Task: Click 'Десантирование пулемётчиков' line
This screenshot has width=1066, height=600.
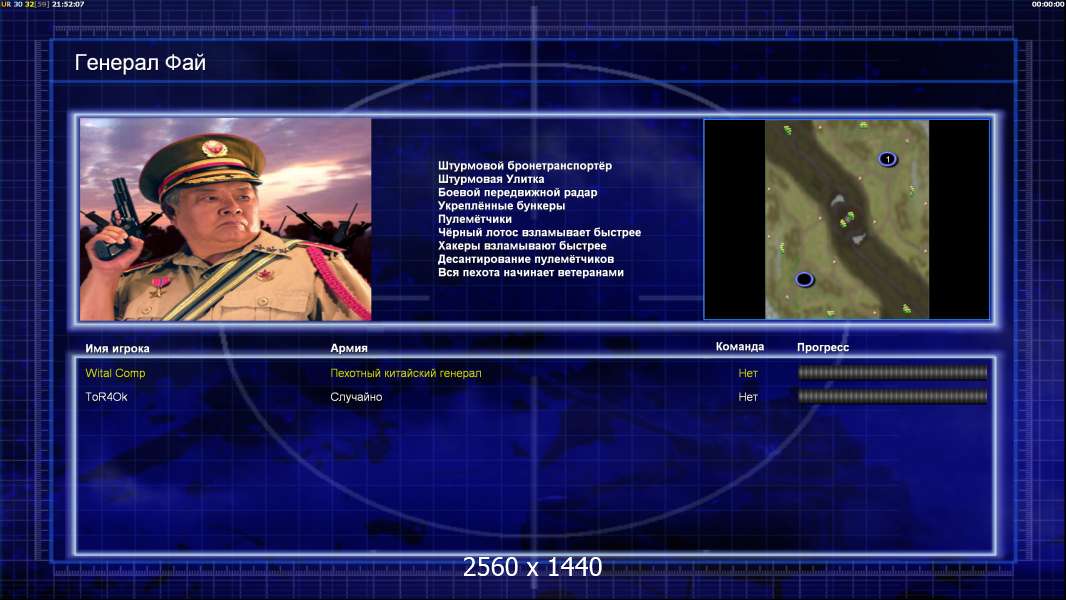Action: coord(526,259)
